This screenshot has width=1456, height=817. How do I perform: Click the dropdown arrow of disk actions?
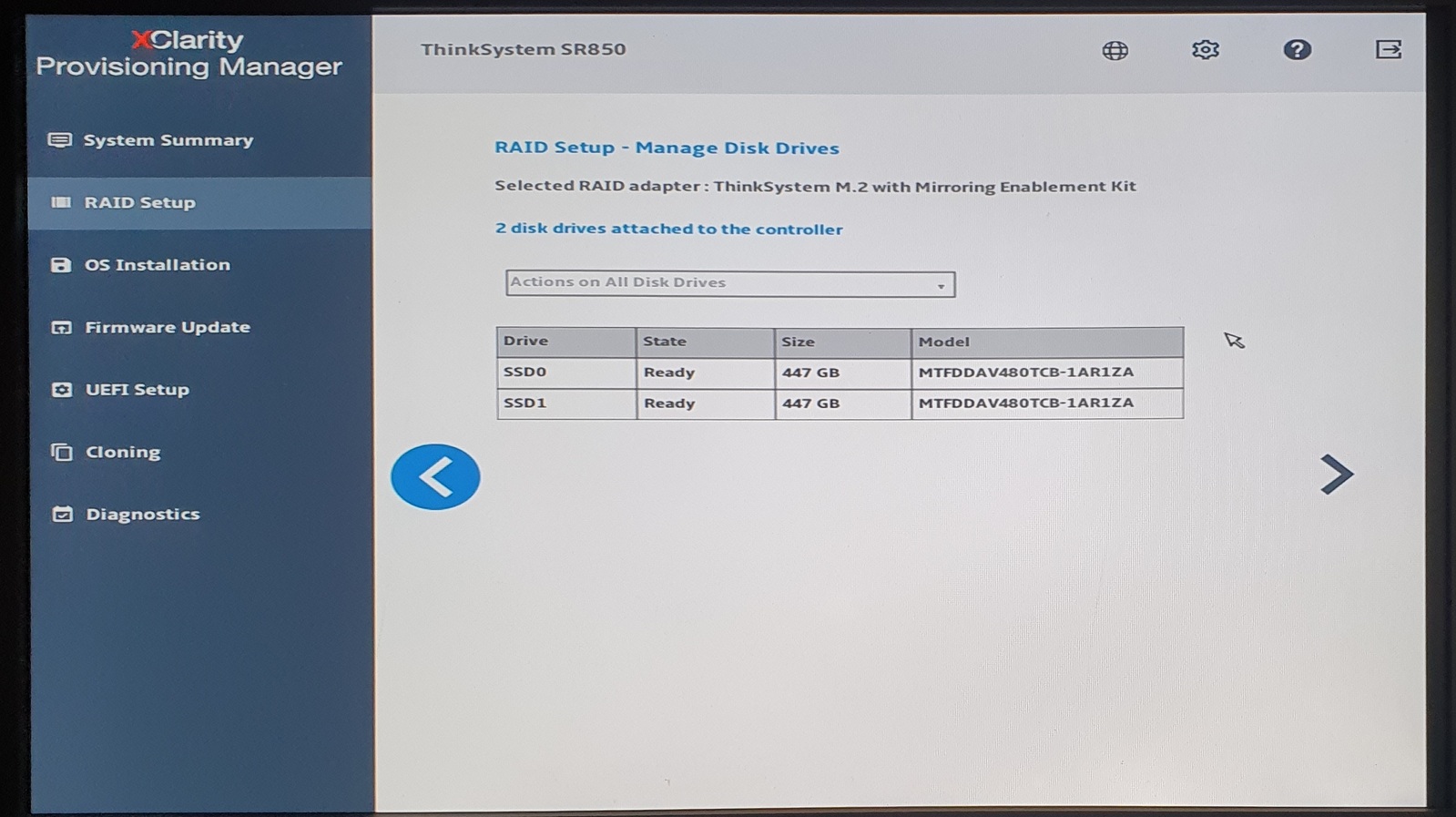pos(941,286)
